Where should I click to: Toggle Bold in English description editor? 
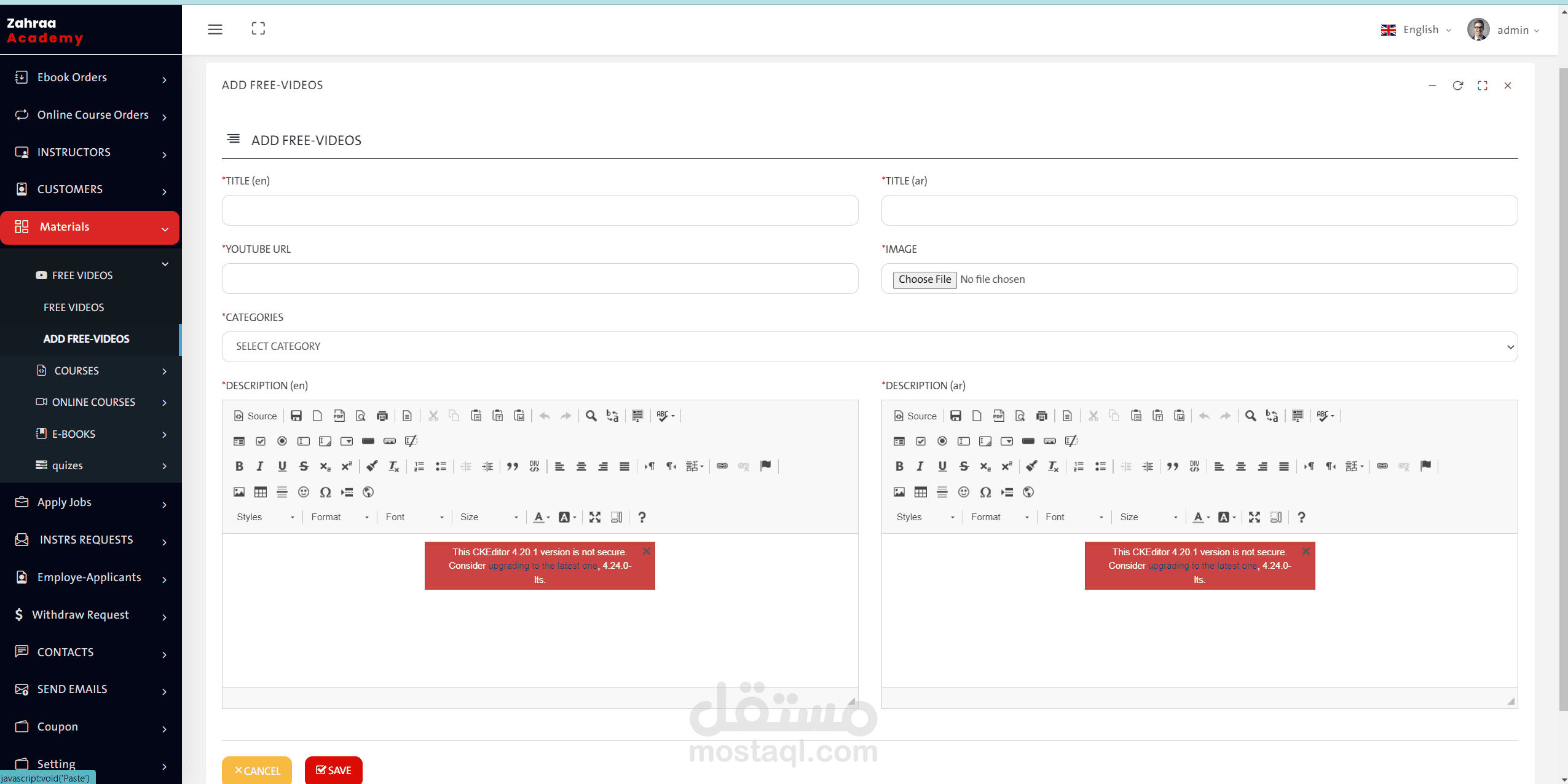pos(239,466)
